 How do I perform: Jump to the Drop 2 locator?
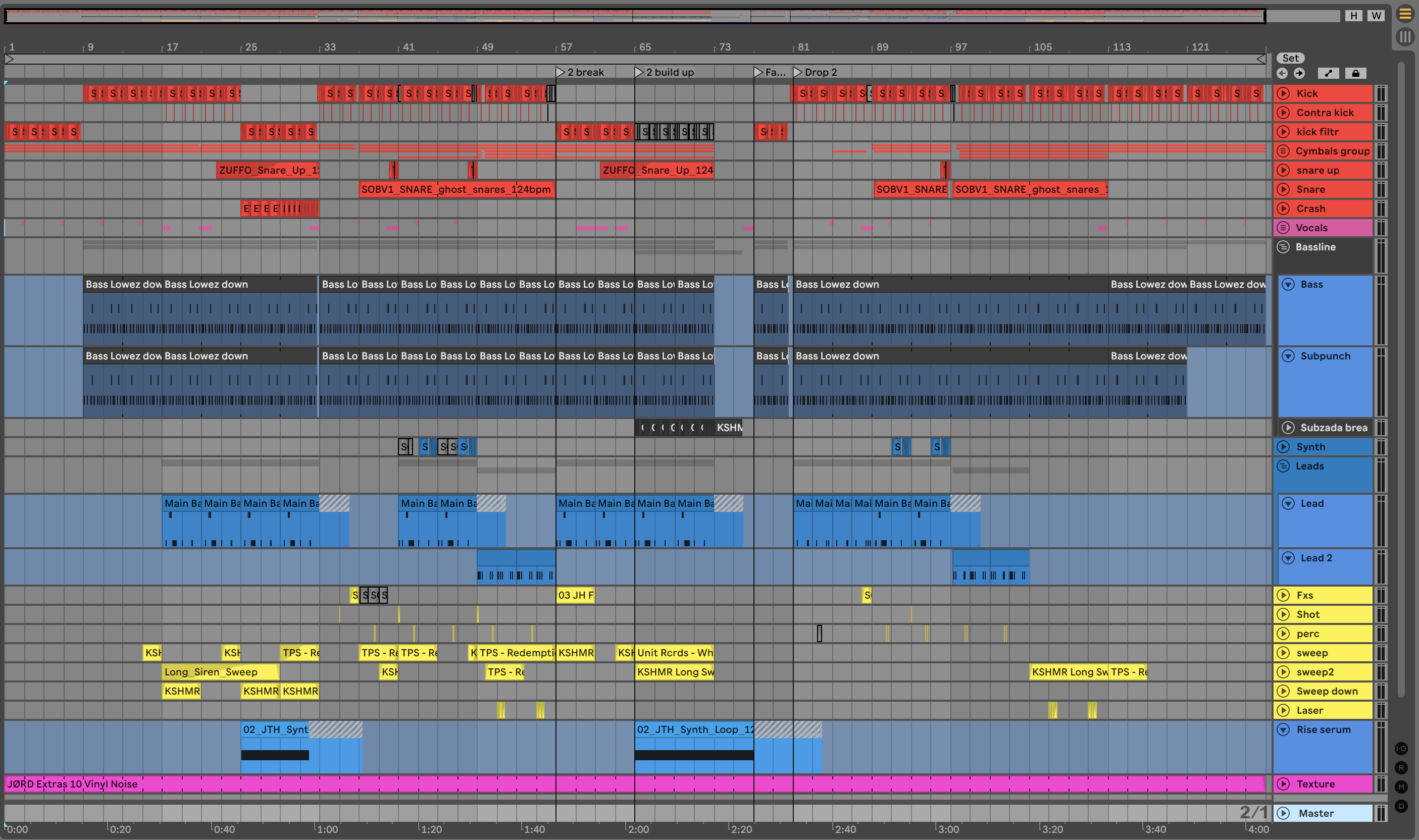(x=798, y=72)
